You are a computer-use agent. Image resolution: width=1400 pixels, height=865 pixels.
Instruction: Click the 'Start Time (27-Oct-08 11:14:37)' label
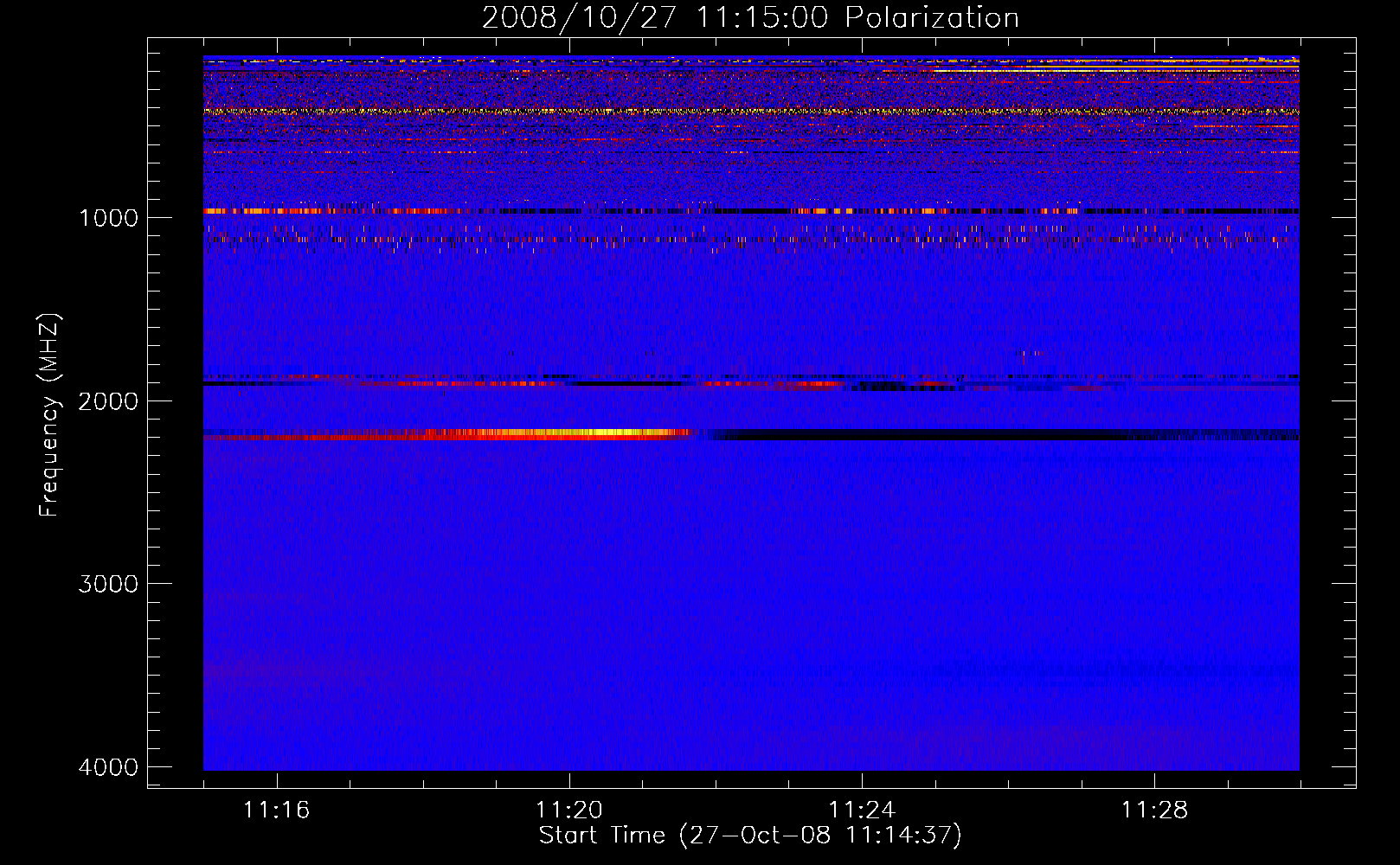750,836
